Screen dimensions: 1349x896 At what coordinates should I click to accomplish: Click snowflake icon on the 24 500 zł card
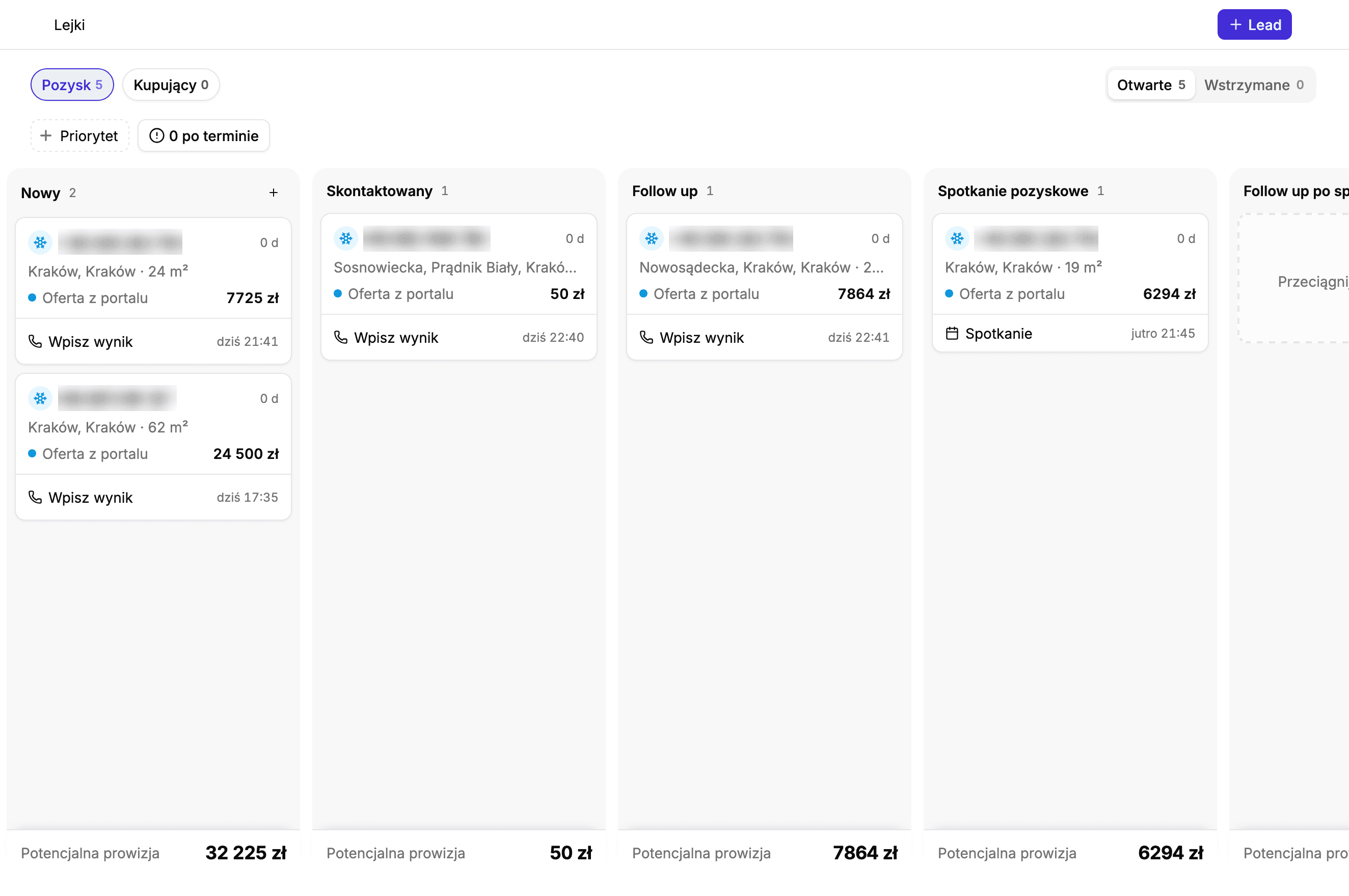pyautogui.click(x=40, y=398)
